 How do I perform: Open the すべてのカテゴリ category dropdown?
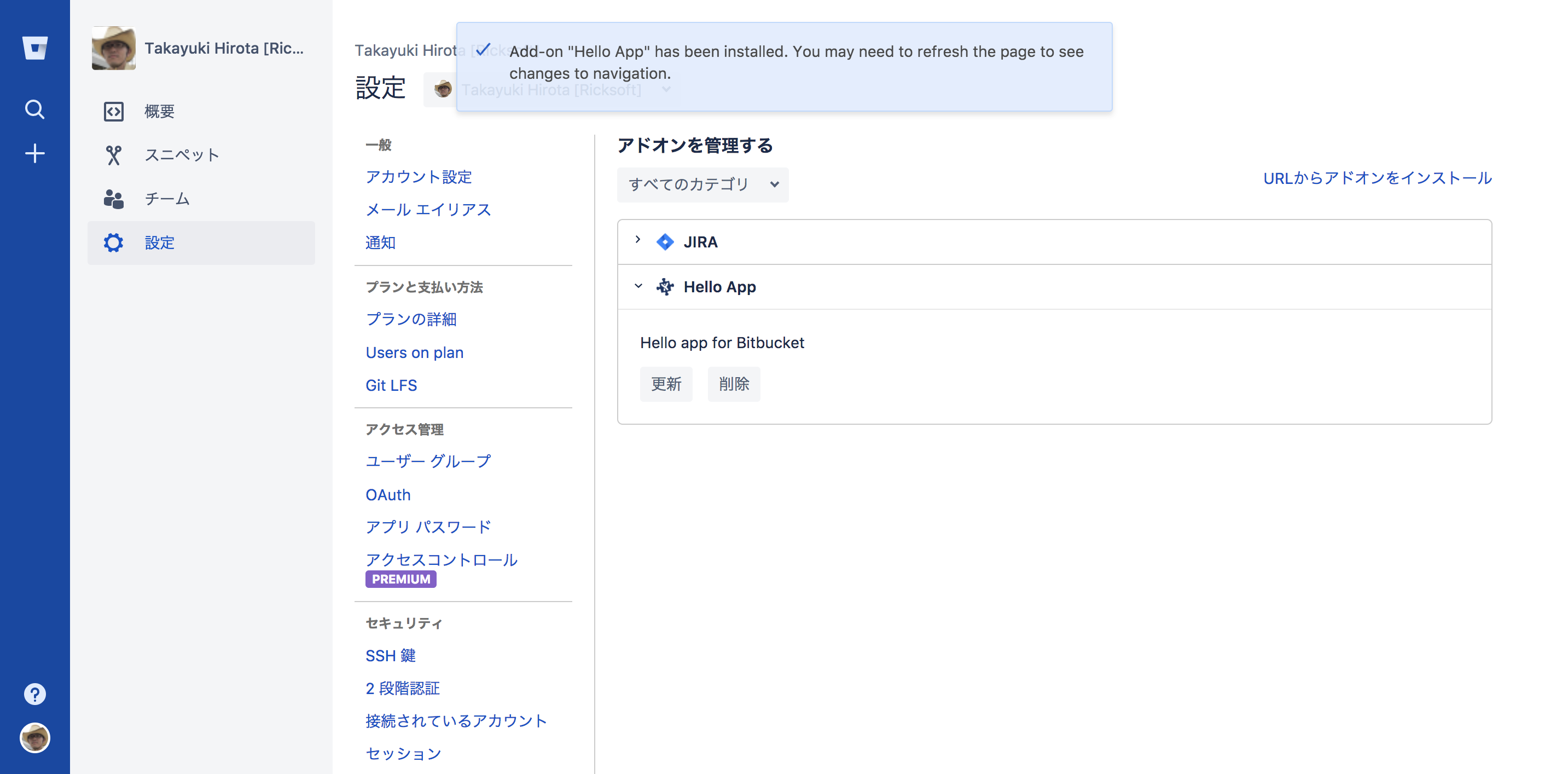(x=702, y=184)
